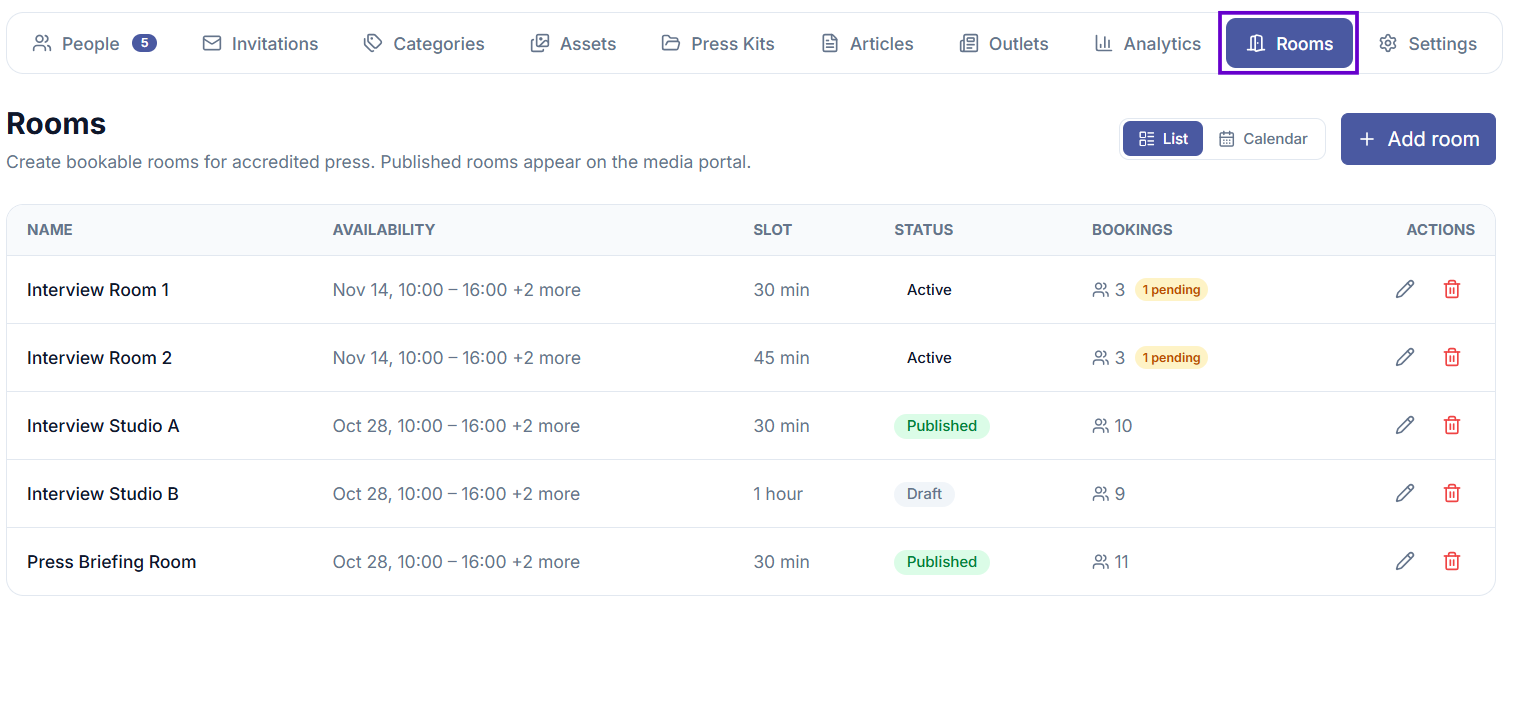Switch to the Press Kits tab
This screenshot has width=1520, height=727.
718,43
